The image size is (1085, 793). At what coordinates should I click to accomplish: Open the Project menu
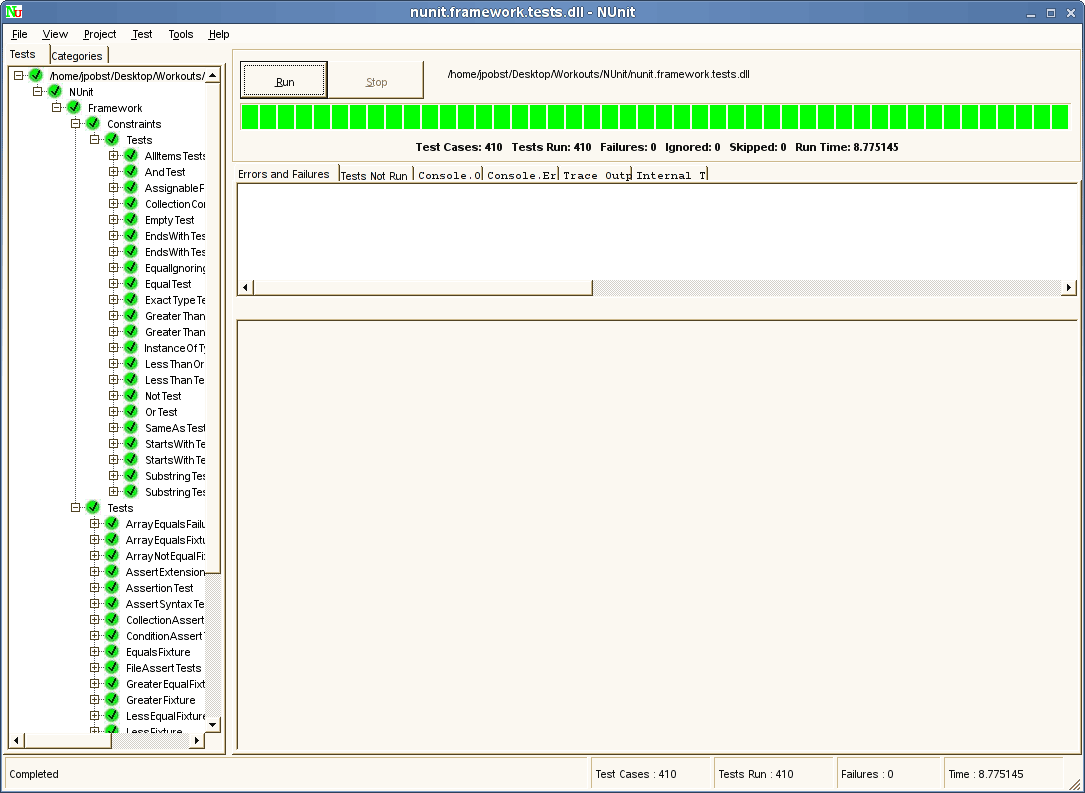tap(100, 34)
